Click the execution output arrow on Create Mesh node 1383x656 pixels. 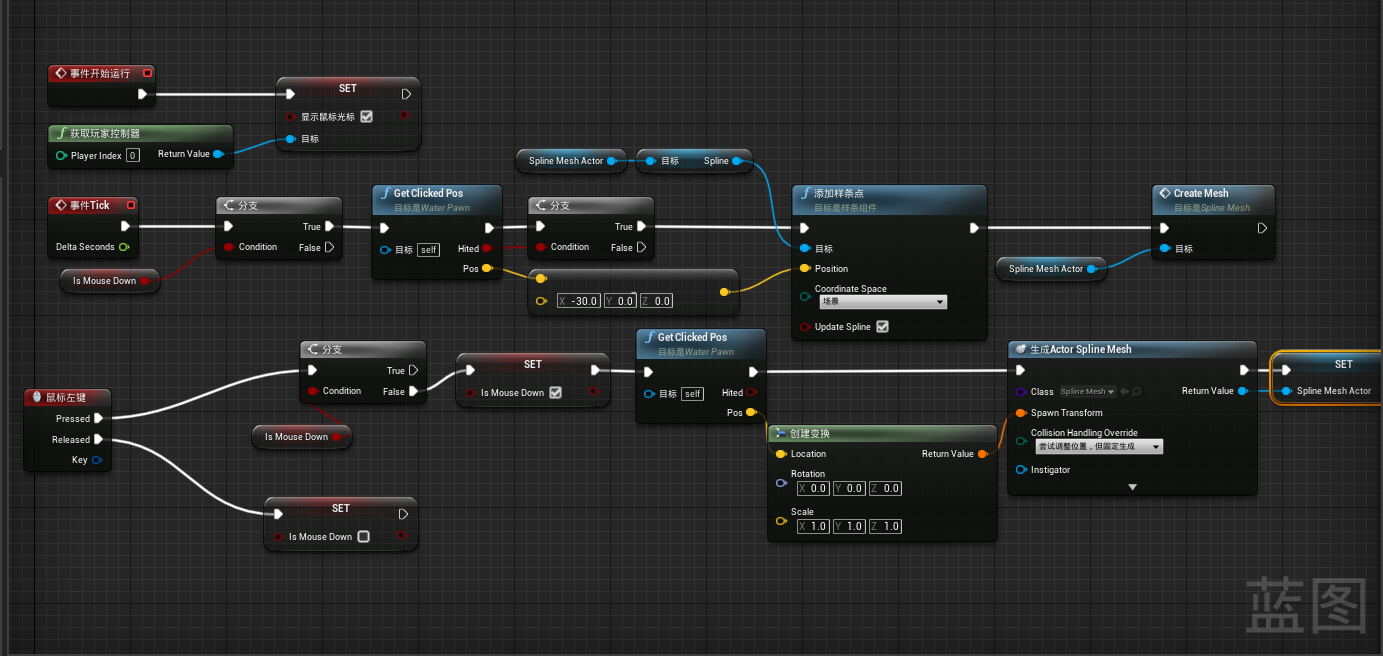coord(1263,228)
